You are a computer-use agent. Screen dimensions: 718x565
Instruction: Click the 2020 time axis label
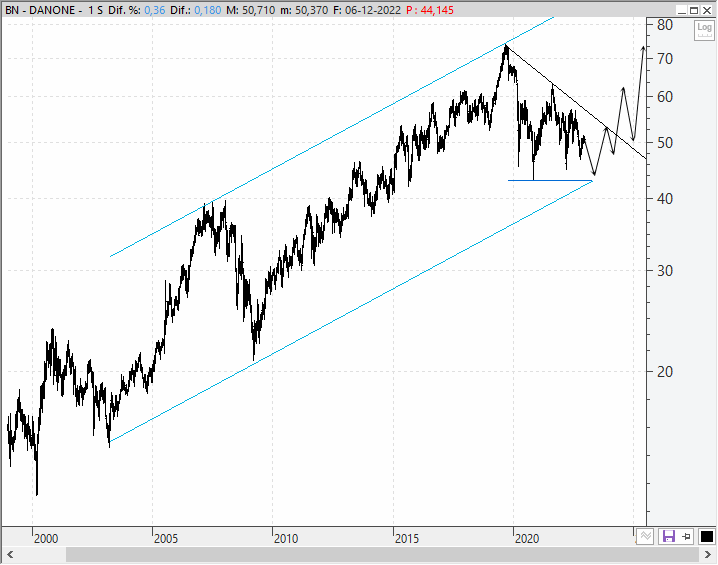(527, 538)
